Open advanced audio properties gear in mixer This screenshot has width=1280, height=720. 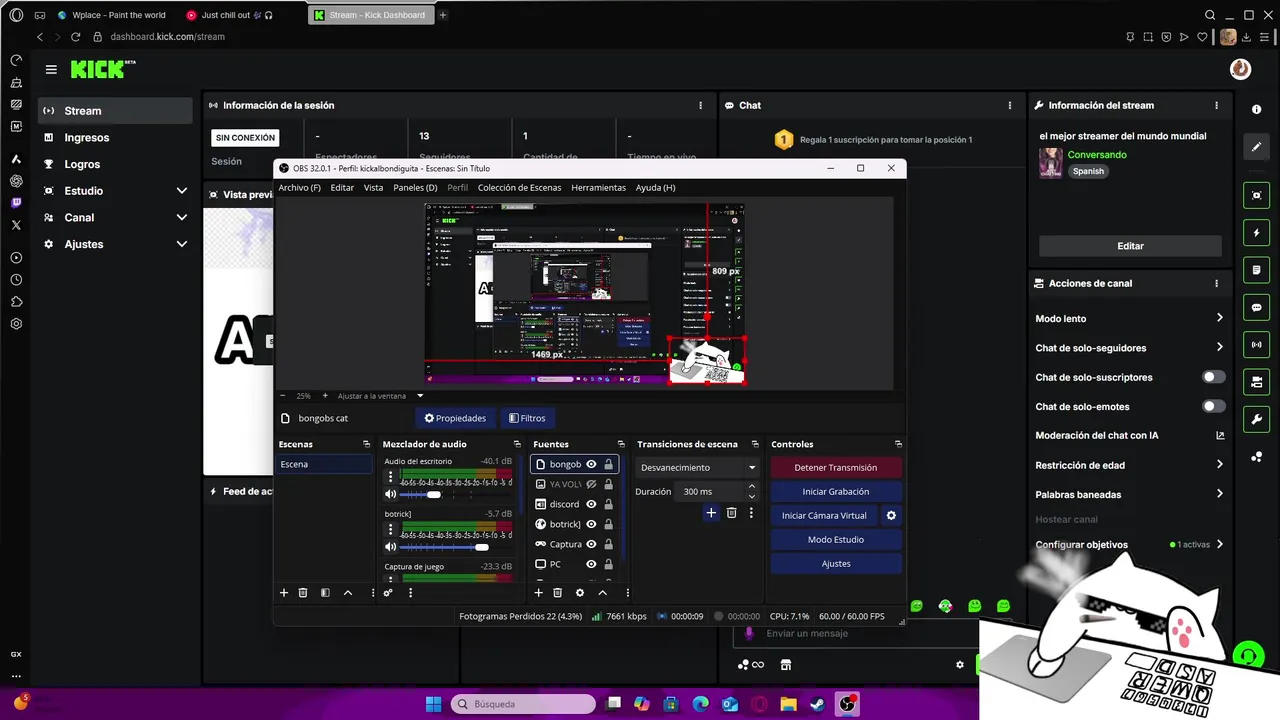pos(388,593)
